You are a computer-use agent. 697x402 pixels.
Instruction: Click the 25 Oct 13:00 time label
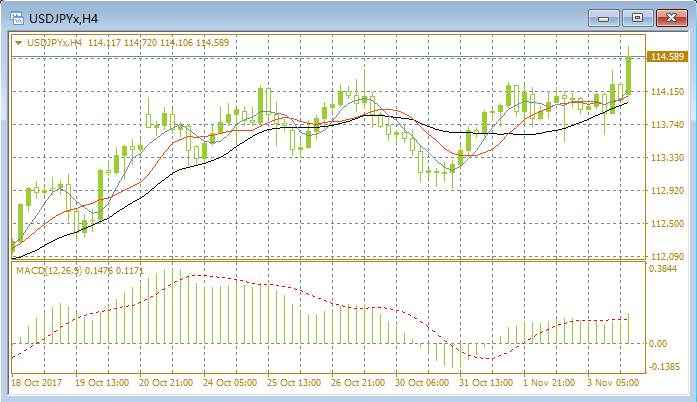(x=294, y=382)
